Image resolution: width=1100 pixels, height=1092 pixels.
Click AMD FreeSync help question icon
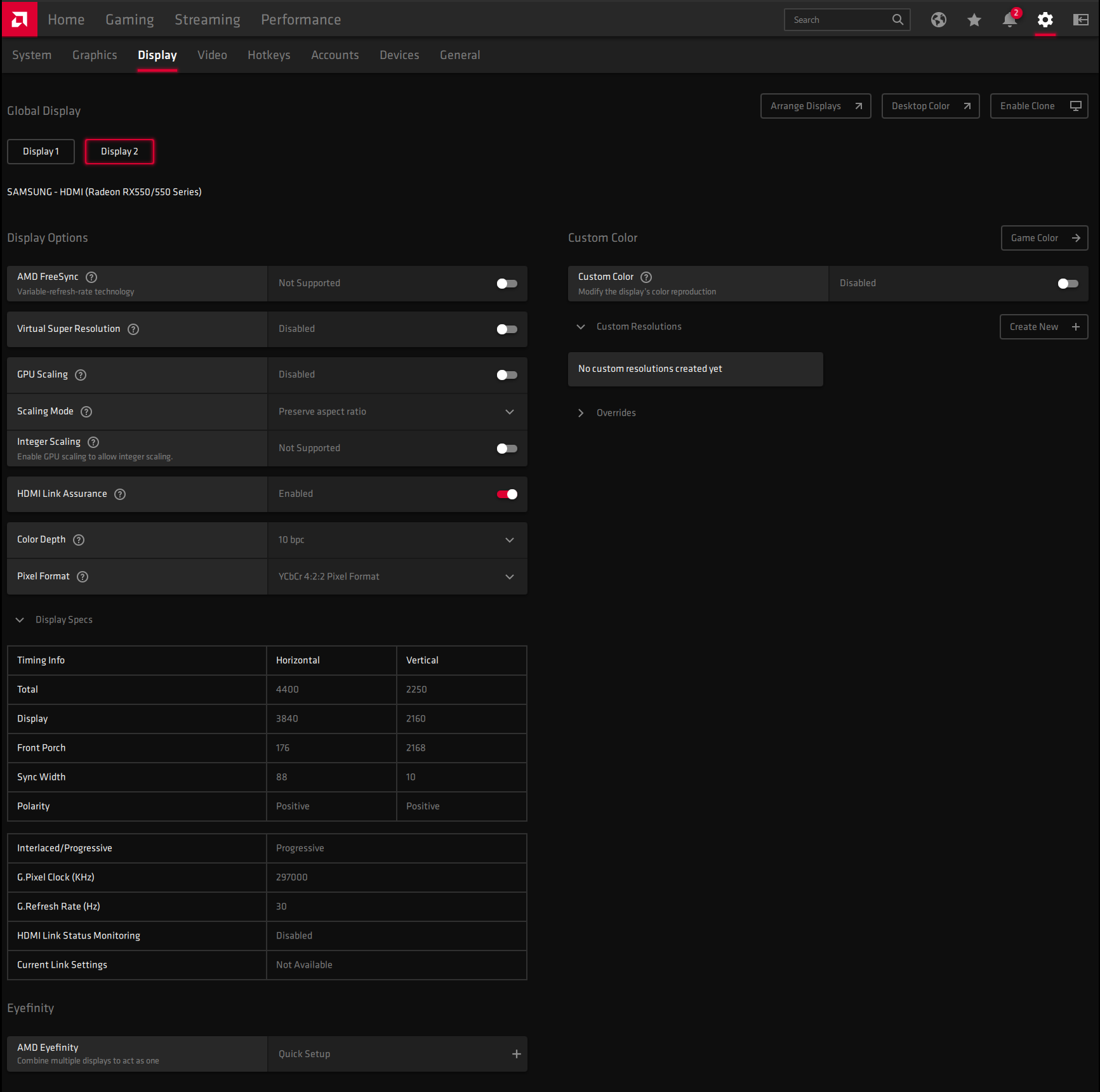coord(91,277)
